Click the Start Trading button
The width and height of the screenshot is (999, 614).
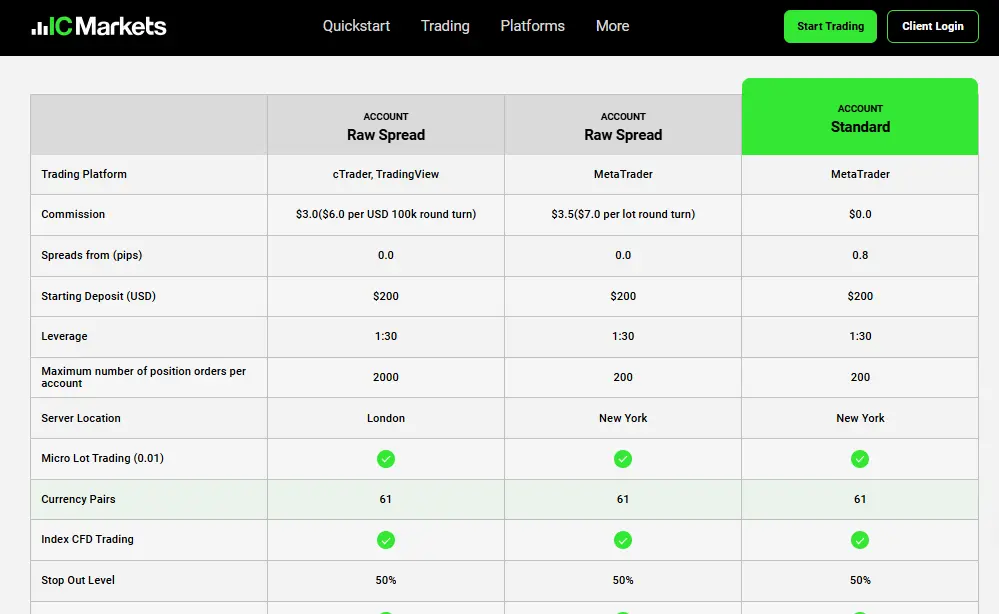pos(830,26)
